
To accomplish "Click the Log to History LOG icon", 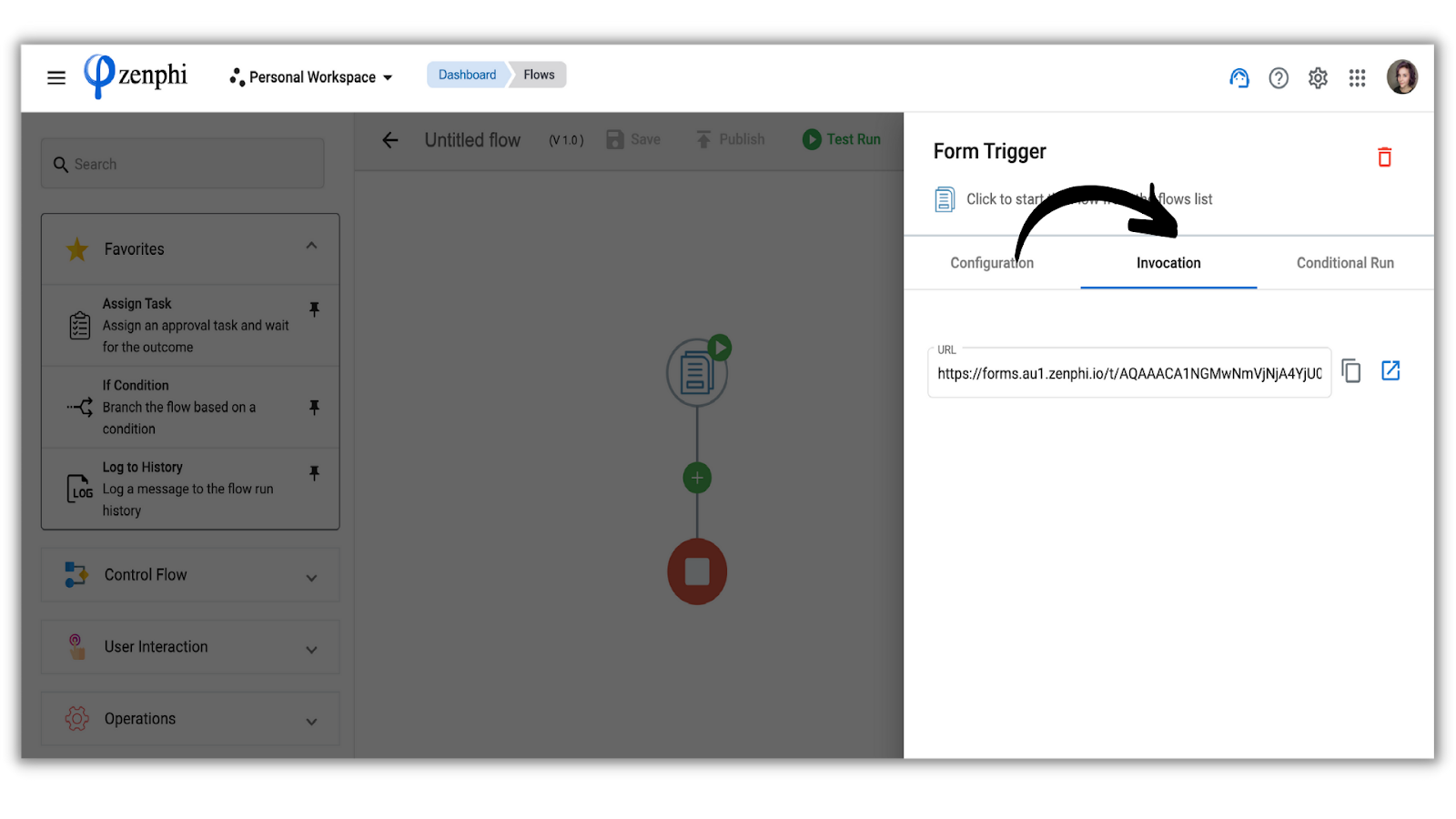I will pos(80,489).
